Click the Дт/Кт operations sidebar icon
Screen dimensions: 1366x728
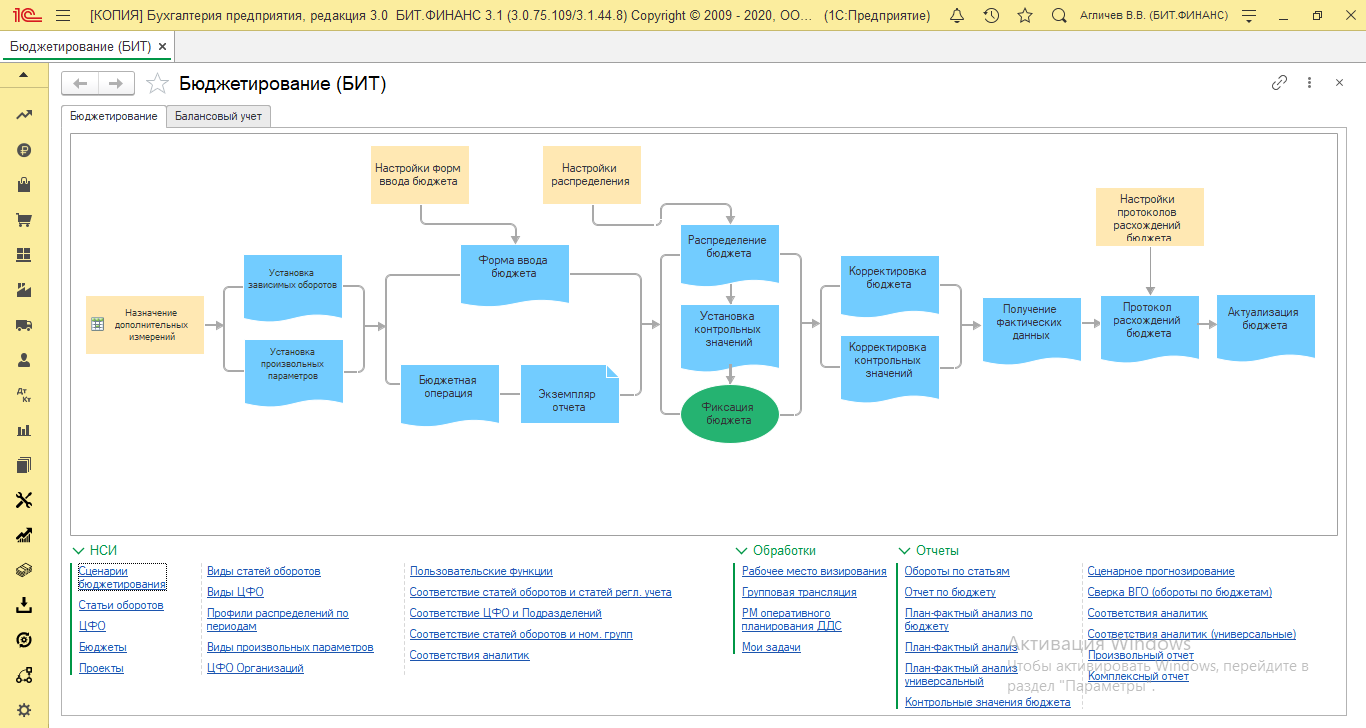(x=24, y=395)
